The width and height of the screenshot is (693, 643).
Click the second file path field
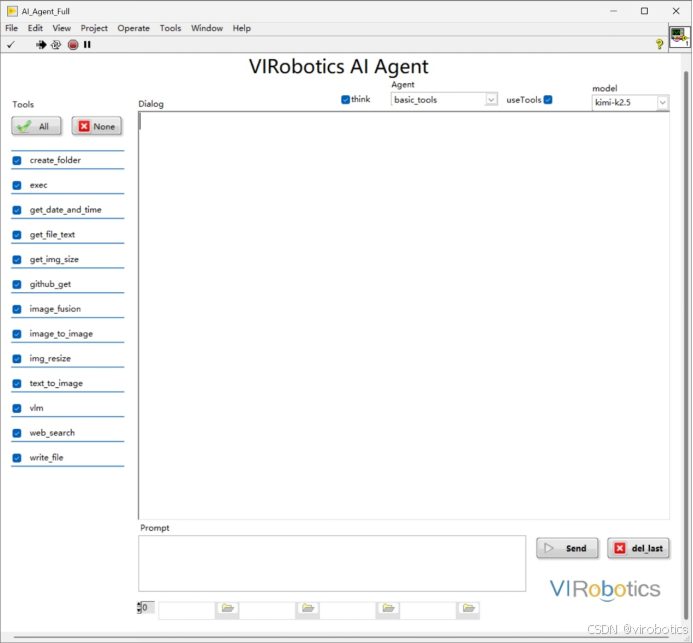pyautogui.click(x=268, y=611)
